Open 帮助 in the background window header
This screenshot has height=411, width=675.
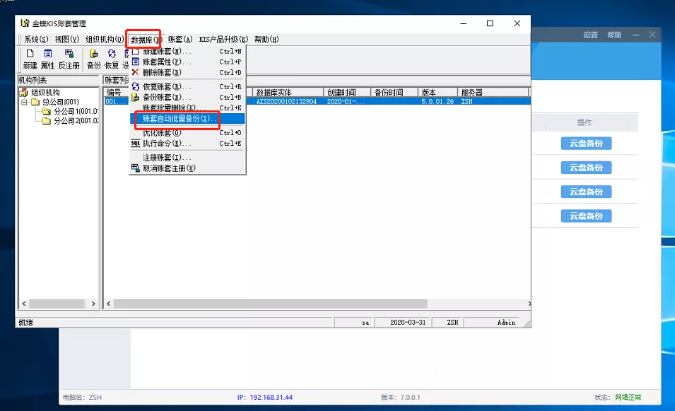(x=614, y=35)
